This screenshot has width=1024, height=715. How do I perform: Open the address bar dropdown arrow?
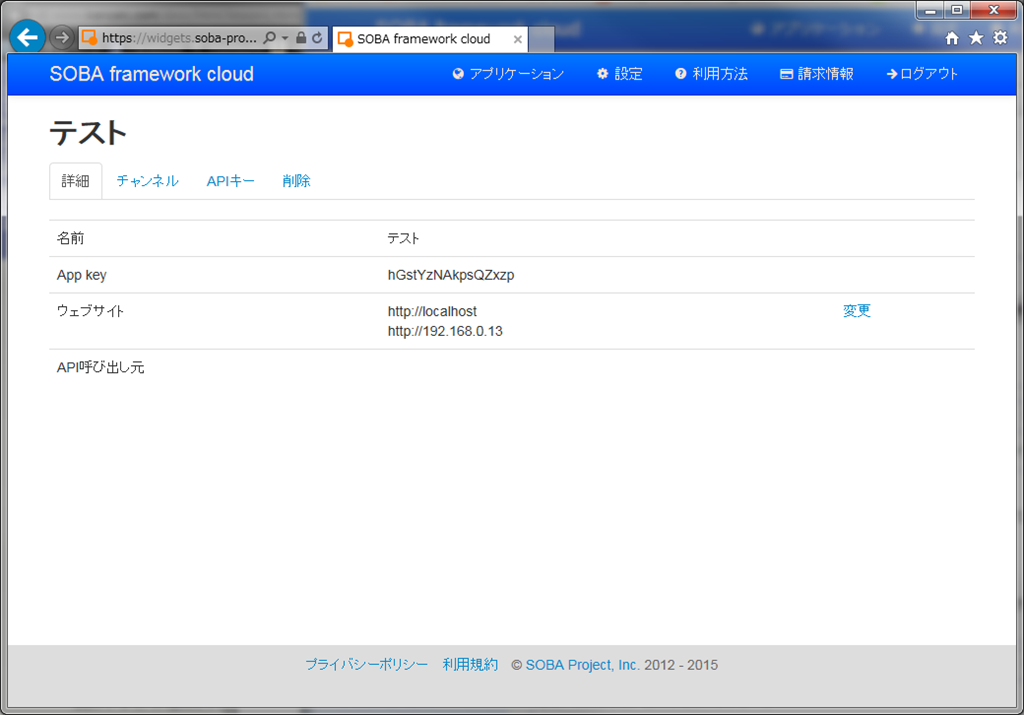[285, 39]
